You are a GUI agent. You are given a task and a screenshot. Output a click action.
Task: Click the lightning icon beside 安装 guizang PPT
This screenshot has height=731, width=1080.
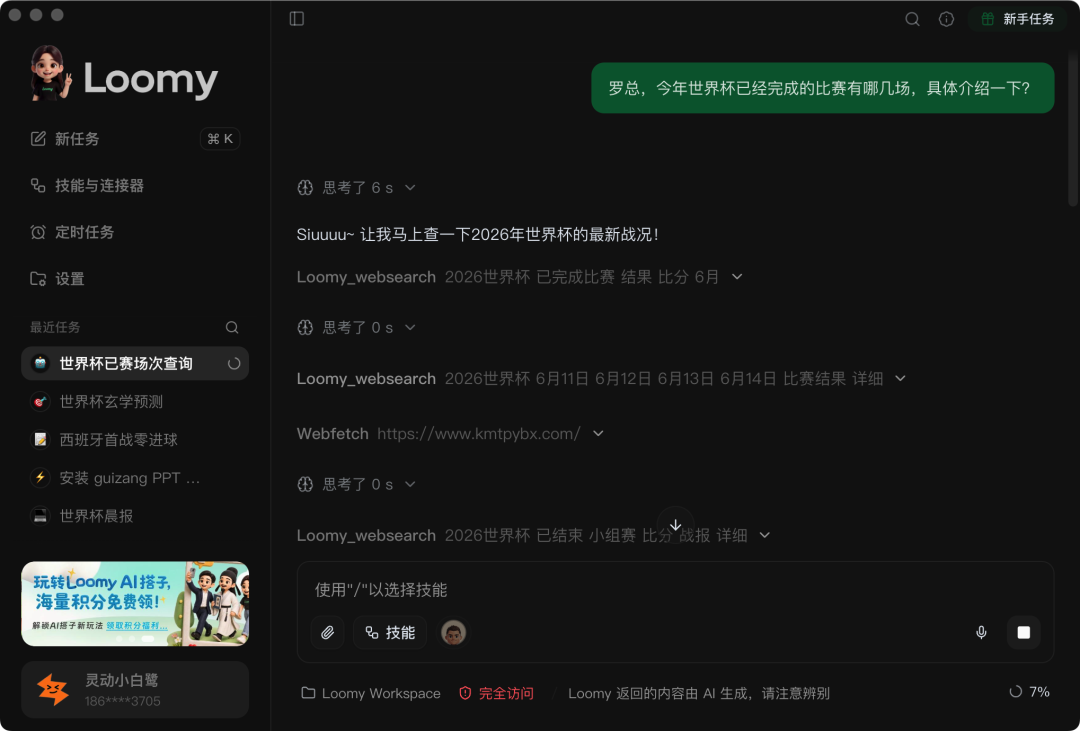(40, 477)
